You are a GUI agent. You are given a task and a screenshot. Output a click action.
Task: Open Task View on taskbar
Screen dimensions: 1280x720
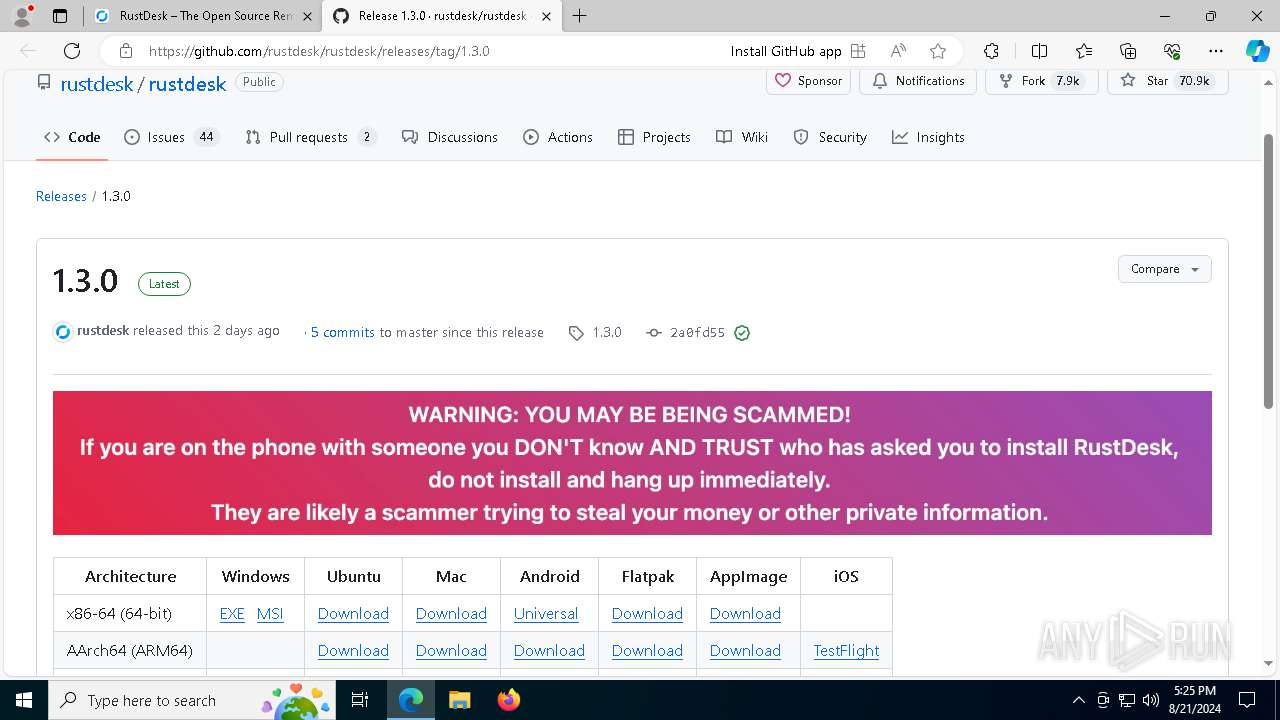point(361,700)
